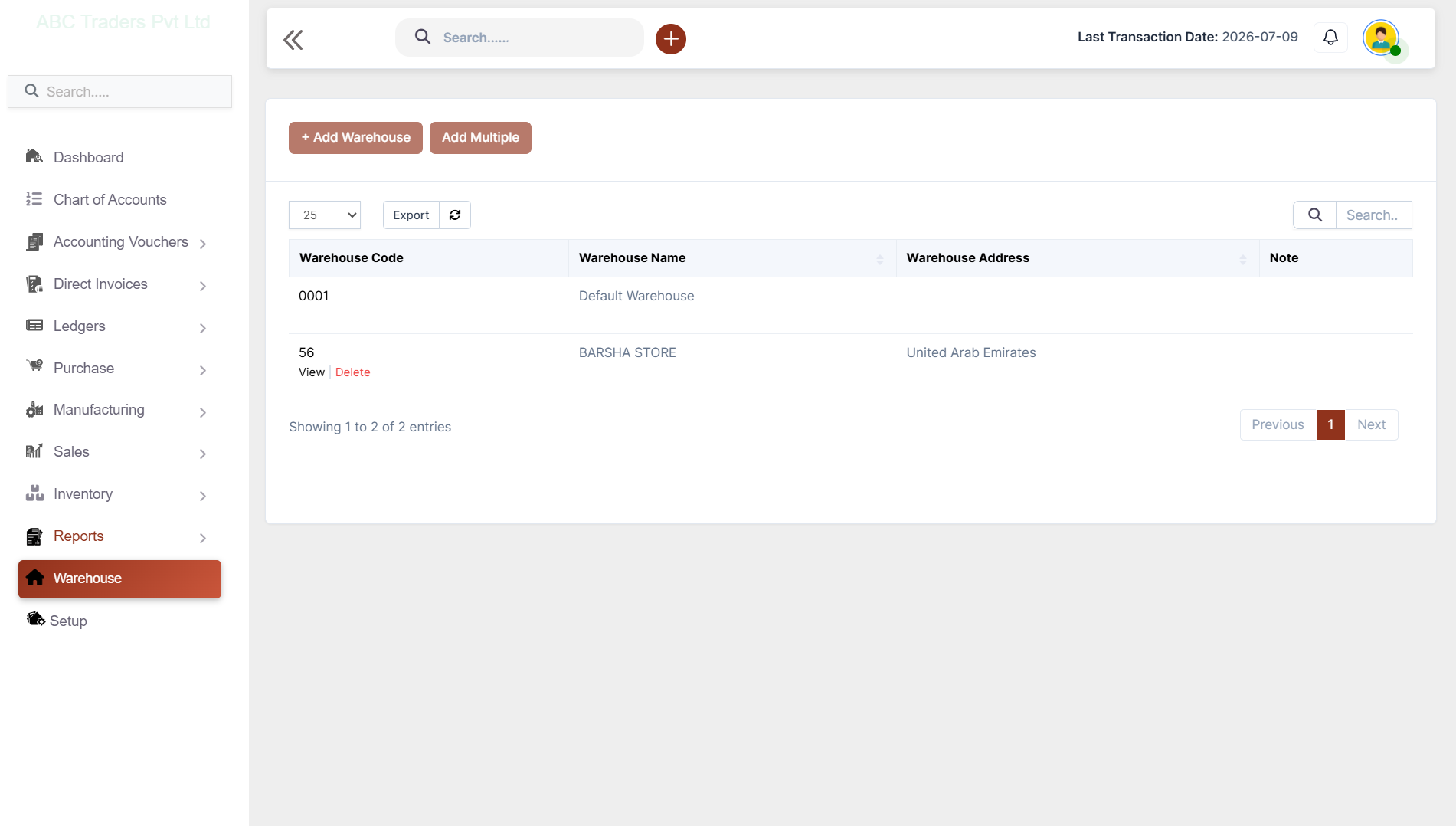Viewport: 1456px width, 826px height.
Task: Expand Inventory submenu chevron
Action: point(203,496)
